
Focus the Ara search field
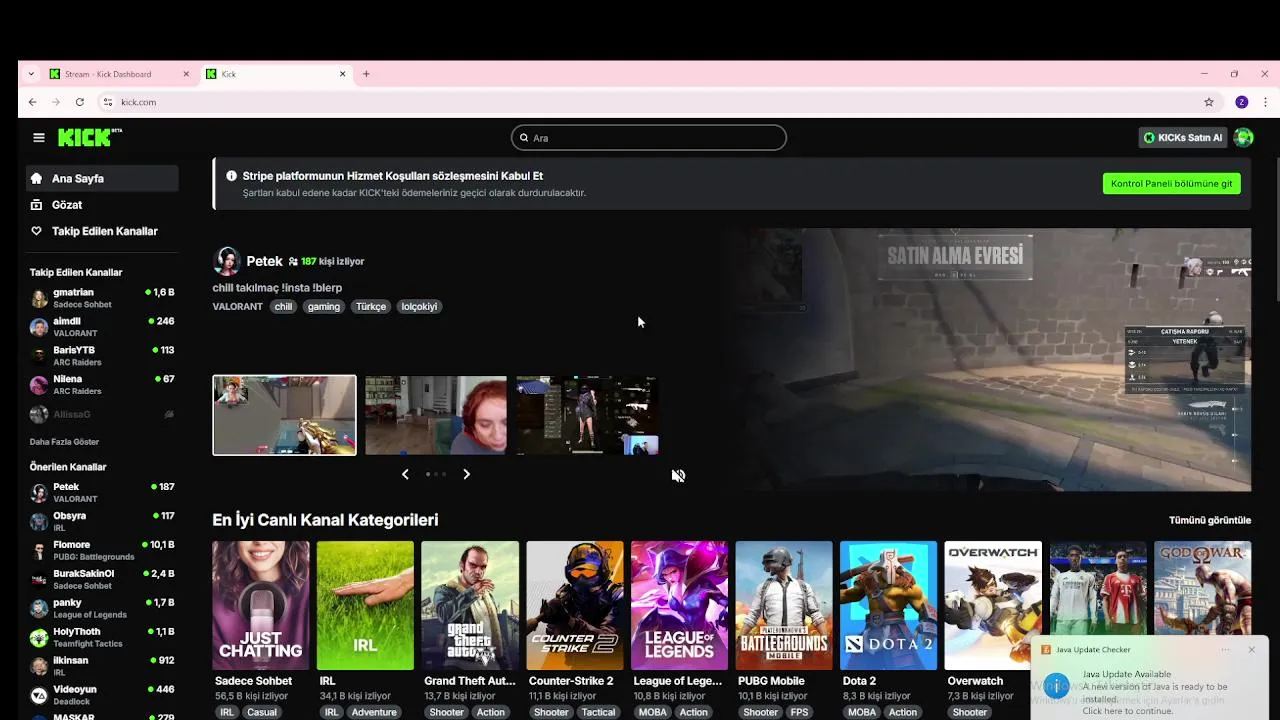[648, 138]
